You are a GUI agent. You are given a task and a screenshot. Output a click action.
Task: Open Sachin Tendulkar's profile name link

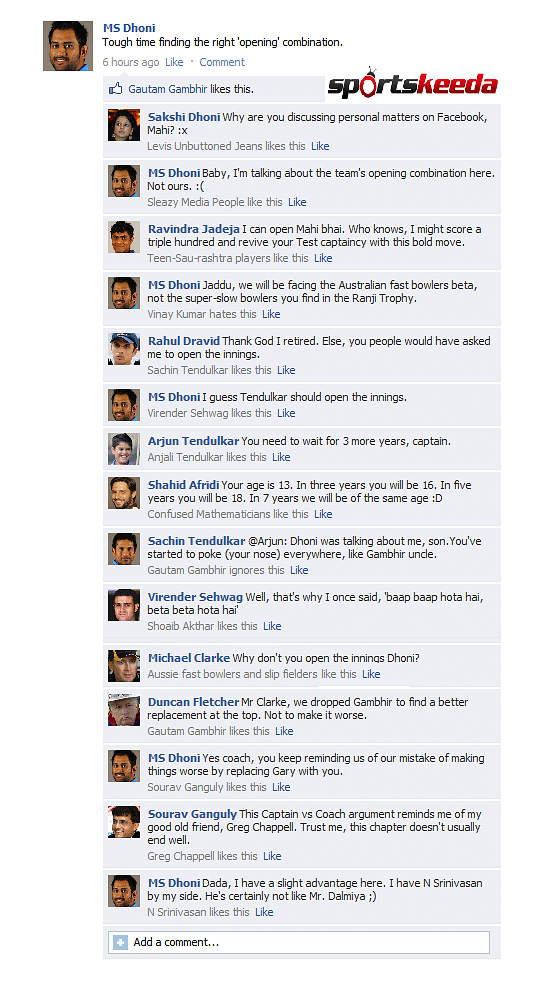pos(197,541)
